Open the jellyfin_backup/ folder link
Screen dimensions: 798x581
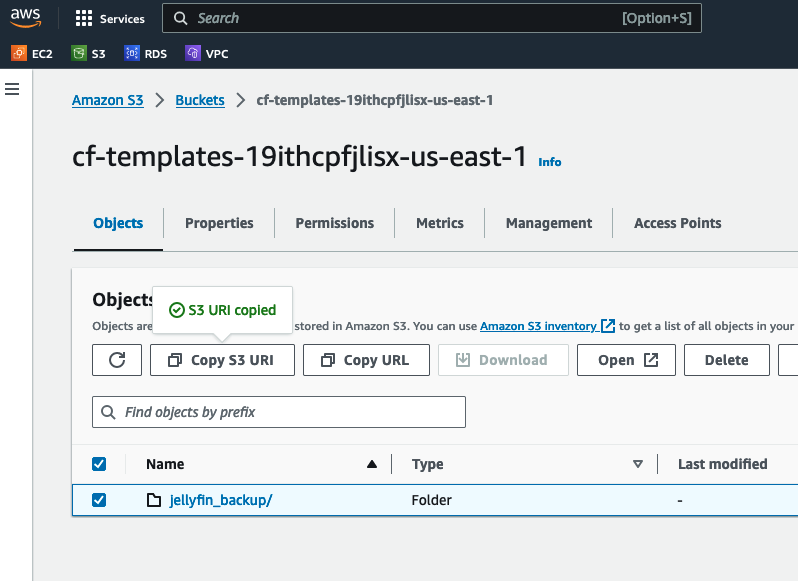point(220,500)
